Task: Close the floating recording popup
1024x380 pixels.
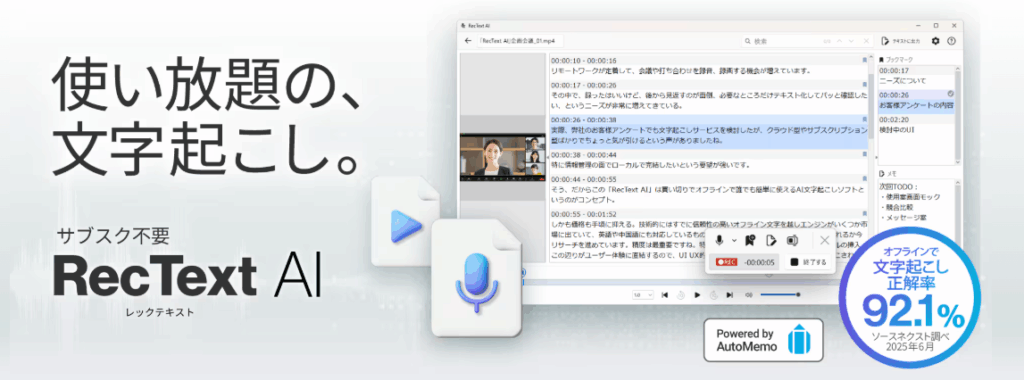Action: tap(824, 240)
